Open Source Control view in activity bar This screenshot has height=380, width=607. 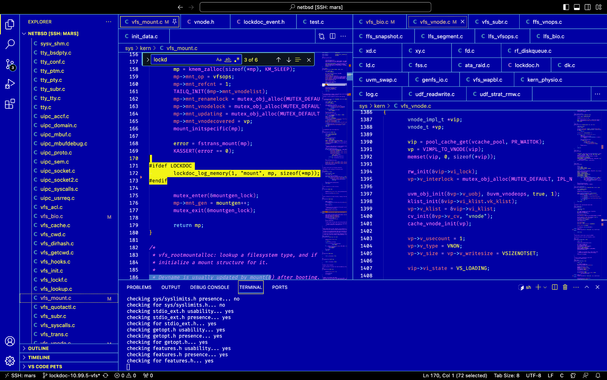point(10,64)
